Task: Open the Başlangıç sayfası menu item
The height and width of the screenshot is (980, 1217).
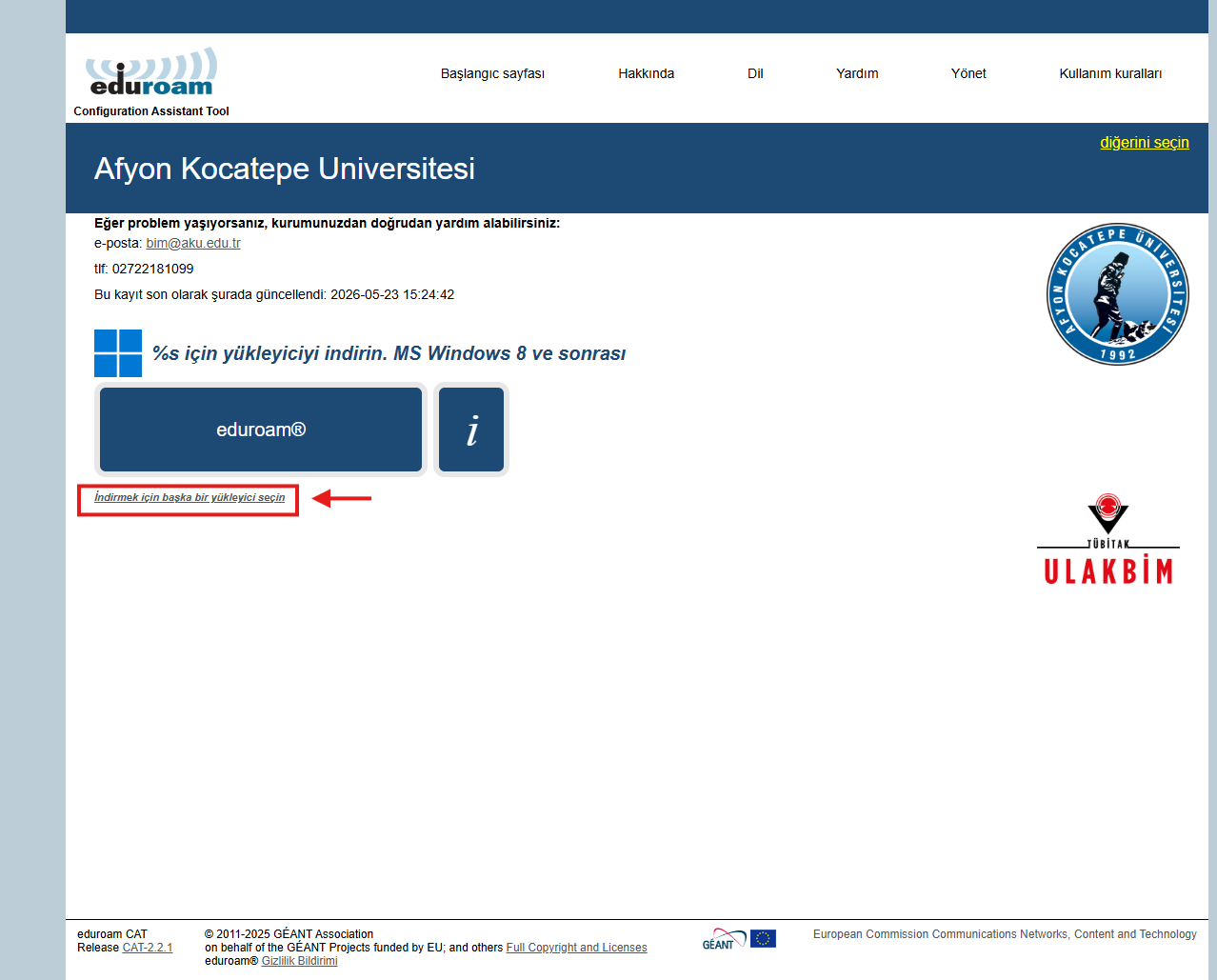Action: 492,73
